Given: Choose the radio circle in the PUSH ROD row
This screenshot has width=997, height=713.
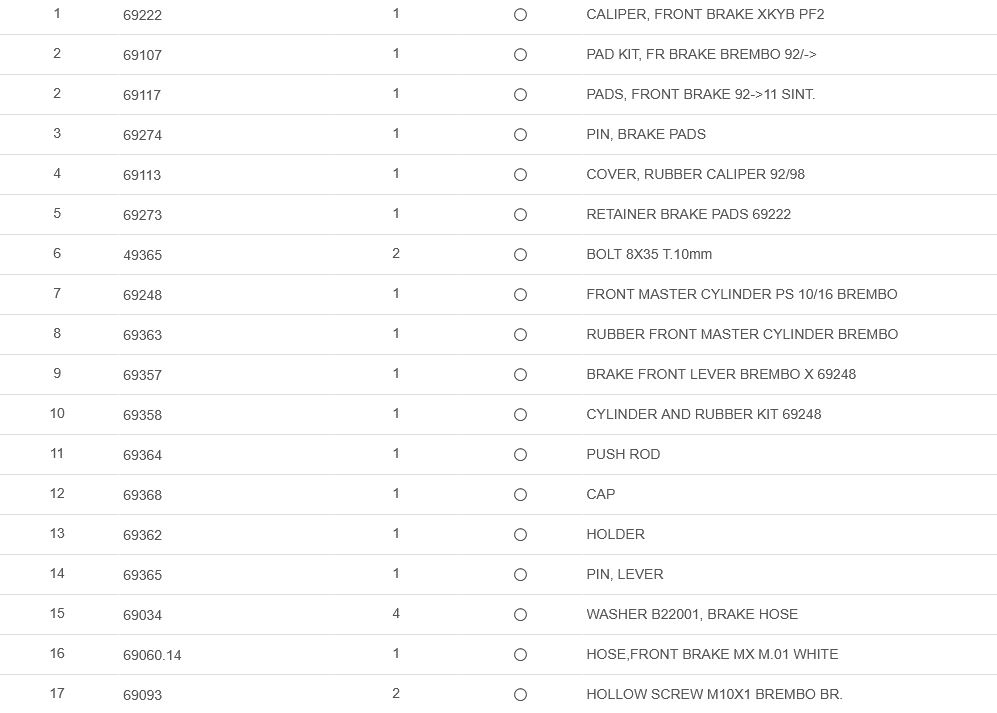Looking at the screenshot, I should point(520,455).
